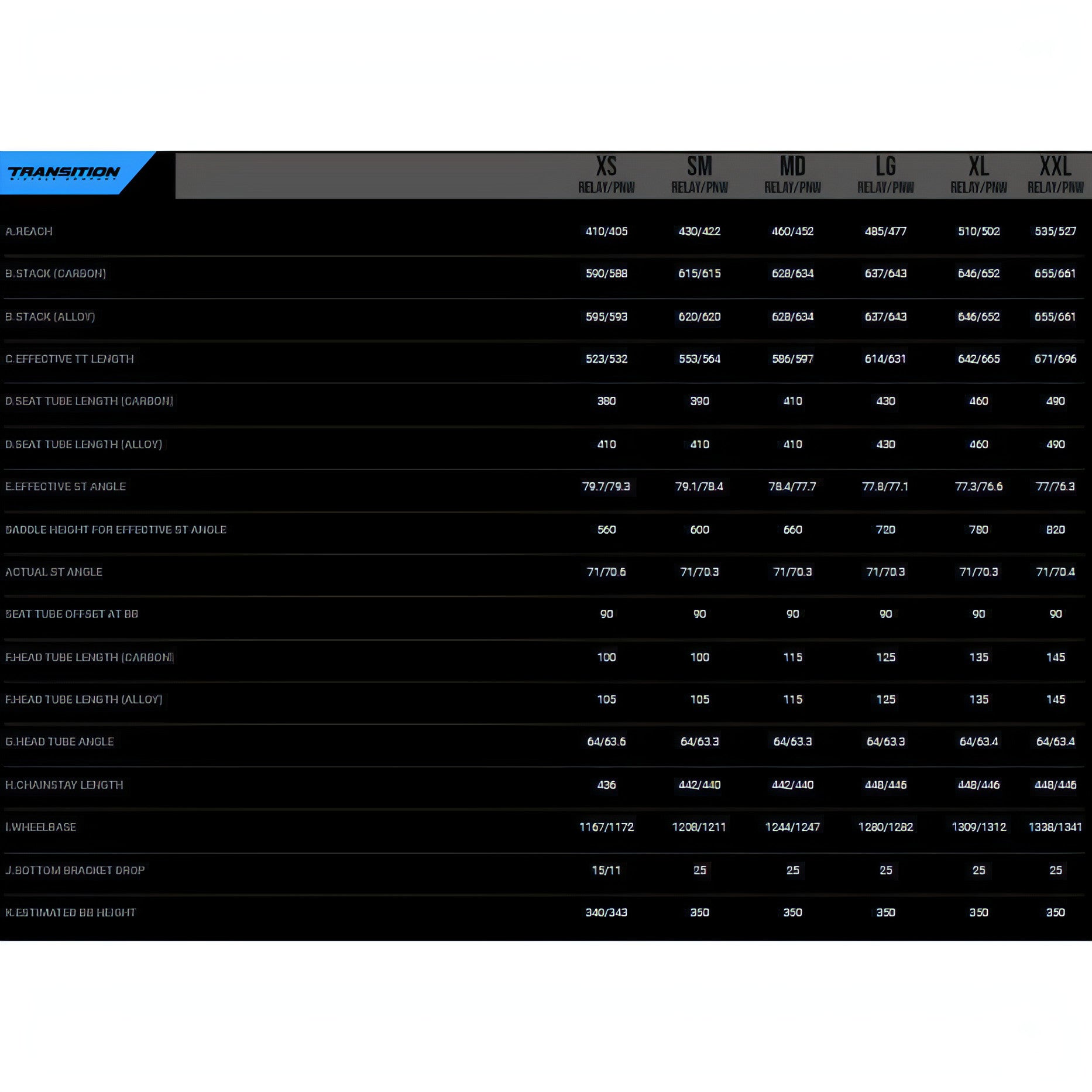Click the LG reach value 485/477
Screen dimensions: 1092x1092
pyautogui.click(x=885, y=231)
